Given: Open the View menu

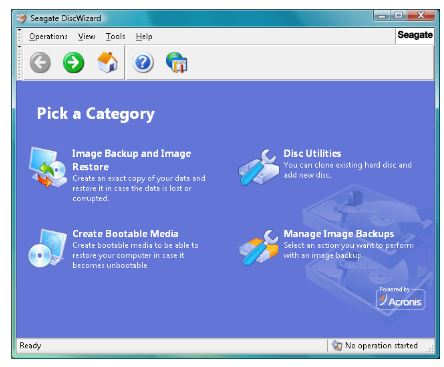Looking at the screenshot, I should click(86, 36).
